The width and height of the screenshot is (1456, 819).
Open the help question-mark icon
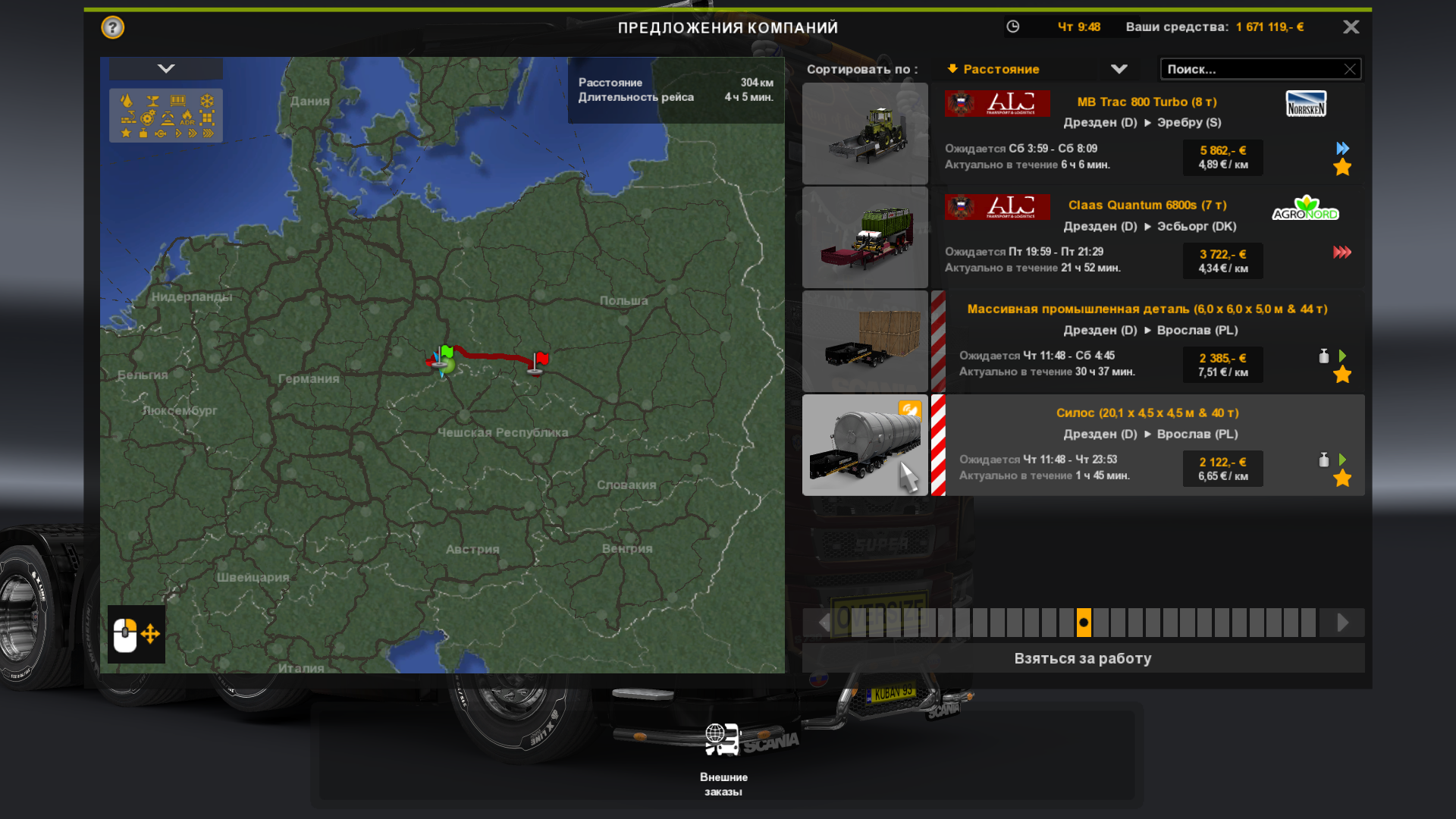(x=112, y=27)
